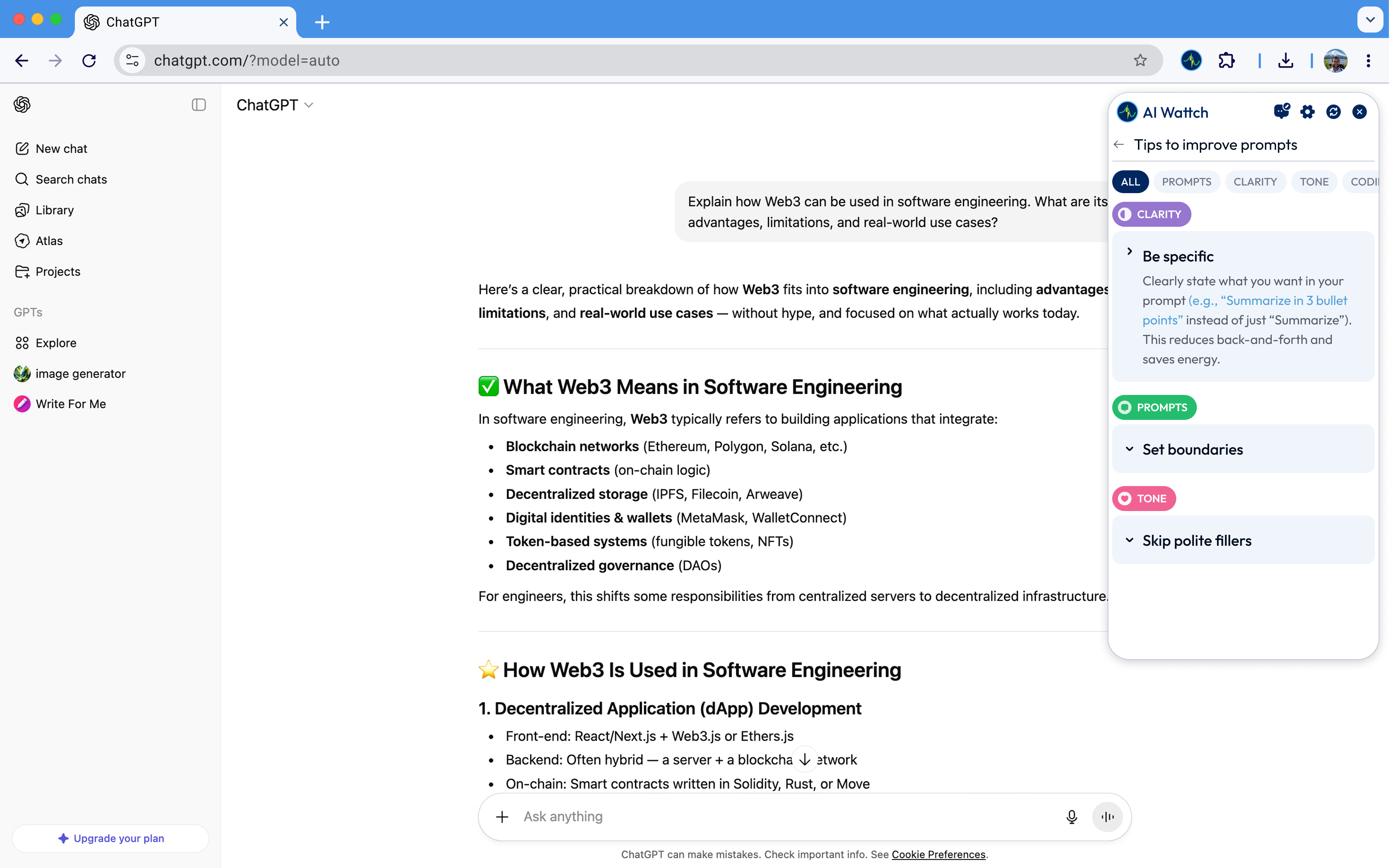Select the ALL tips filter tab
The width and height of the screenshot is (1390, 868).
point(1130,182)
